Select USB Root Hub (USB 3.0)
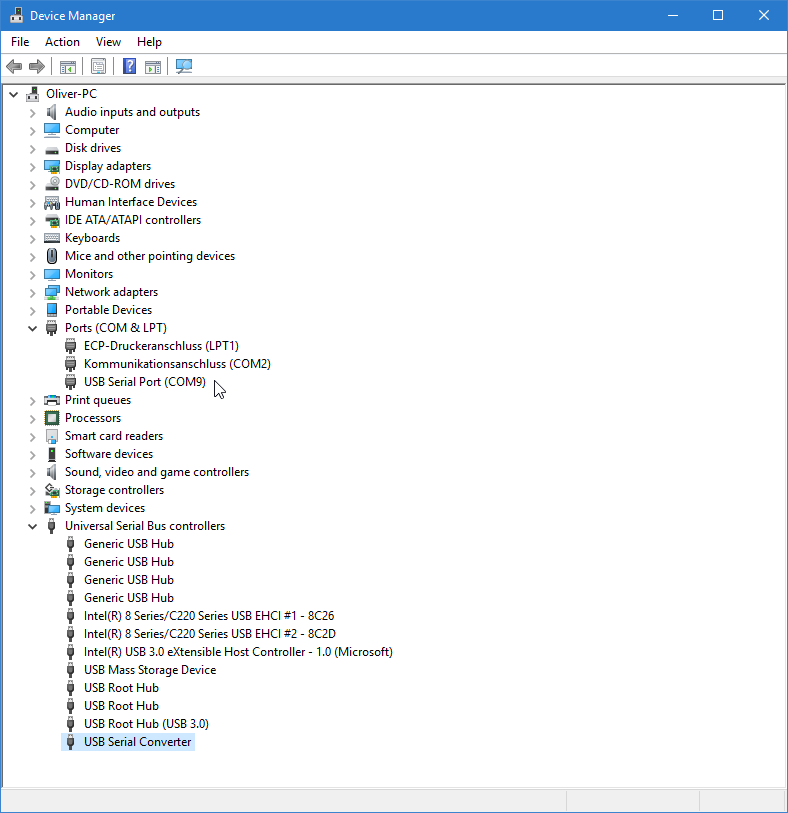788x813 pixels. (x=146, y=724)
